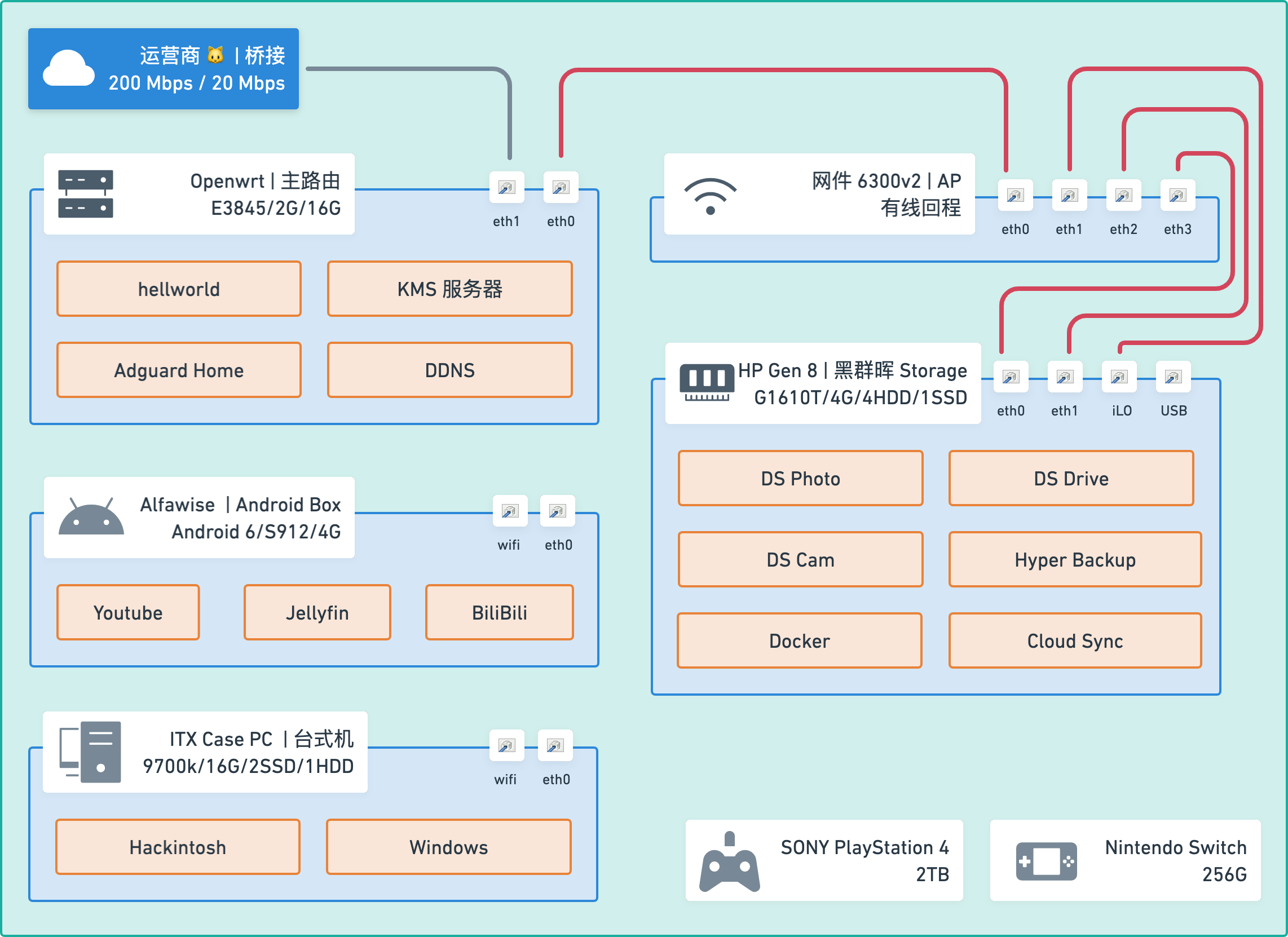This screenshot has height=937, width=1288.
Task: Click the Hyper Backup box
Action: click(x=1074, y=560)
